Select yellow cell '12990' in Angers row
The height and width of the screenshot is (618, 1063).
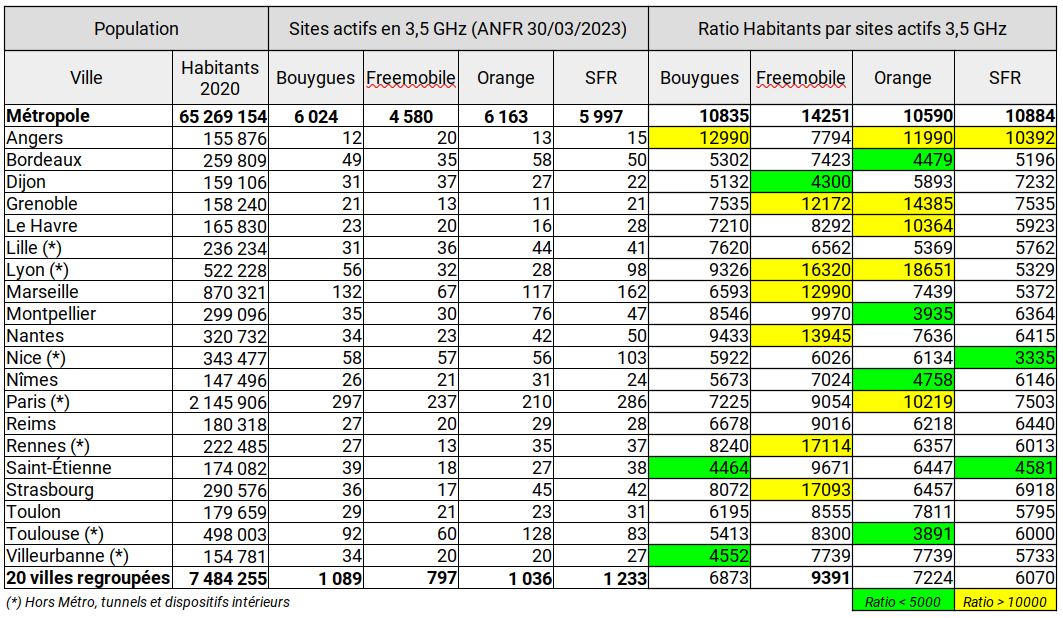click(x=700, y=138)
